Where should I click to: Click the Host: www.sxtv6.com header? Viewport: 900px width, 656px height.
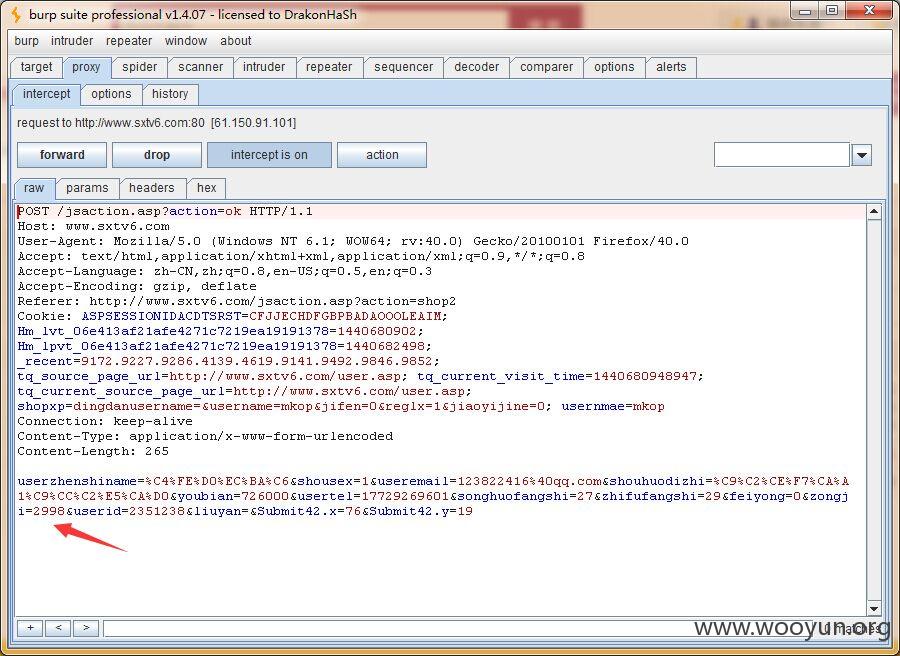[x=94, y=227]
